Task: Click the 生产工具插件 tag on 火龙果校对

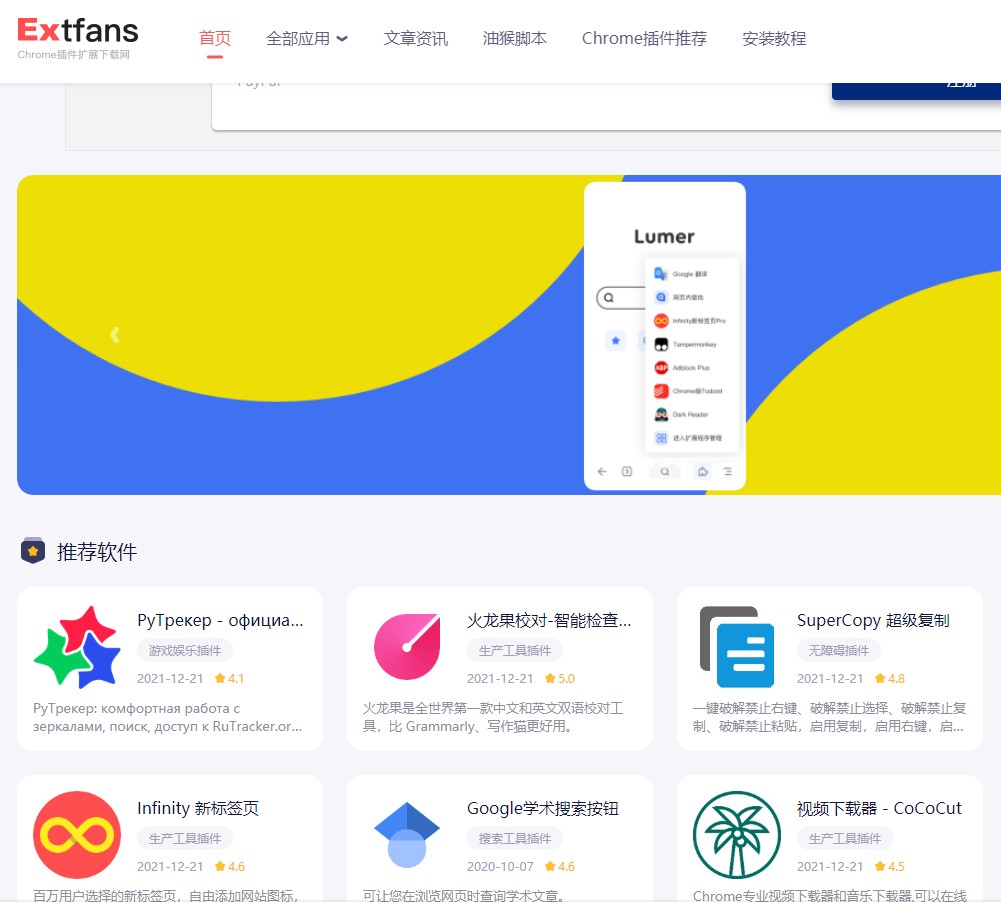Action: pos(515,650)
